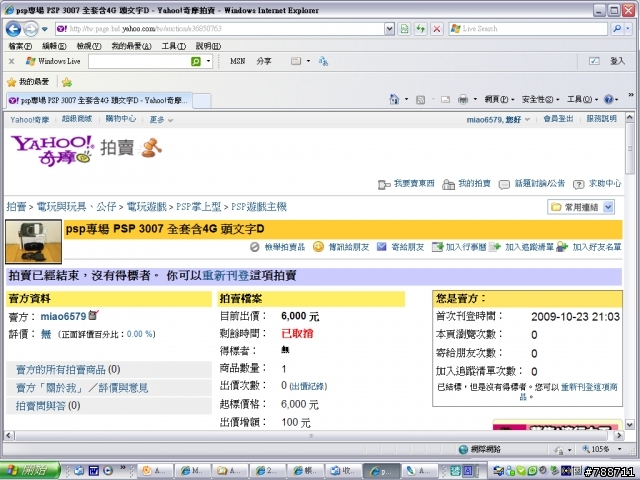Open a new blank tab
Image resolution: width=640 pixels, height=480 pixels.
click(202, 101)
